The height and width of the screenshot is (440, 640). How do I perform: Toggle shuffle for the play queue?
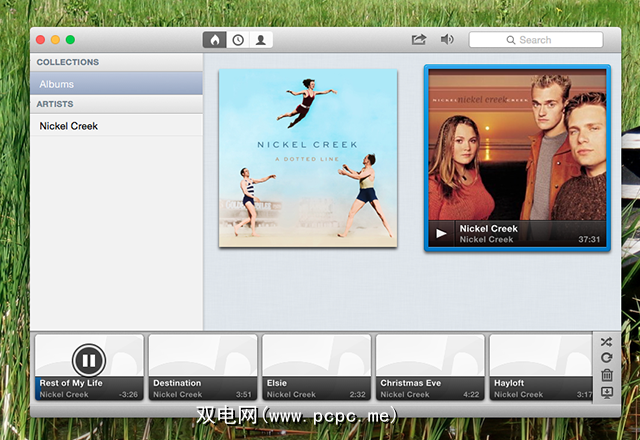[606, 341]
